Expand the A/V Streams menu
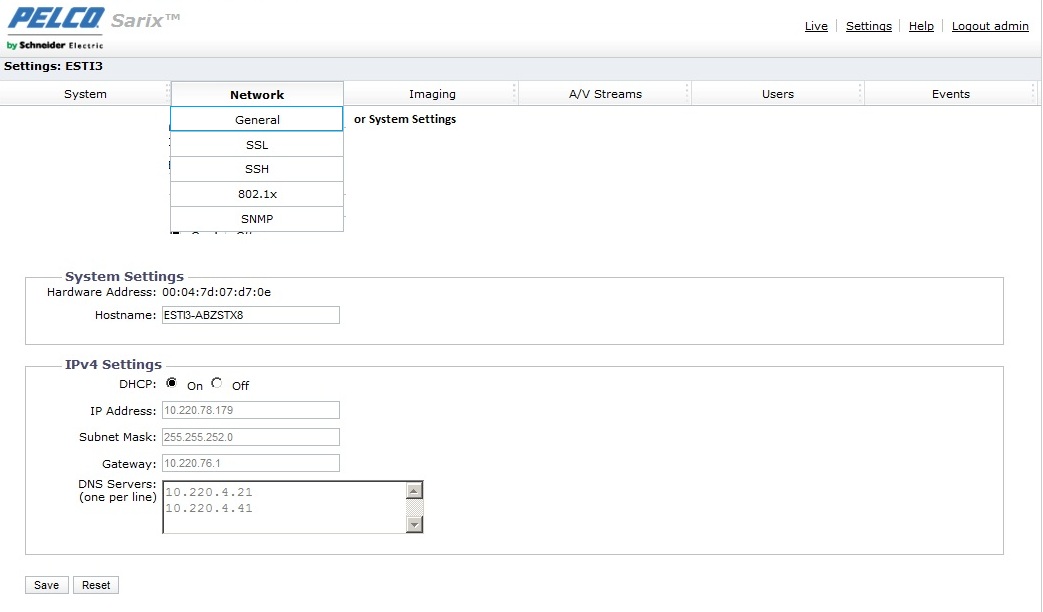The height and width of the screenshot is (612, 1043). pos(605,94)
